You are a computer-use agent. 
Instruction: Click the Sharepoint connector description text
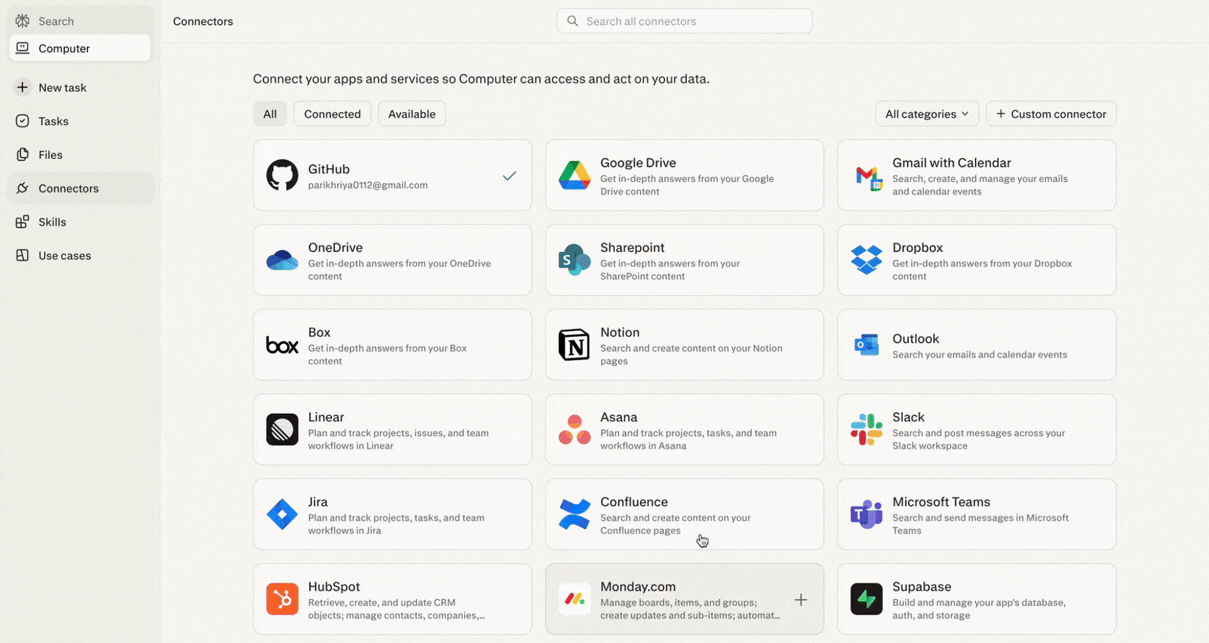[670, 270]
